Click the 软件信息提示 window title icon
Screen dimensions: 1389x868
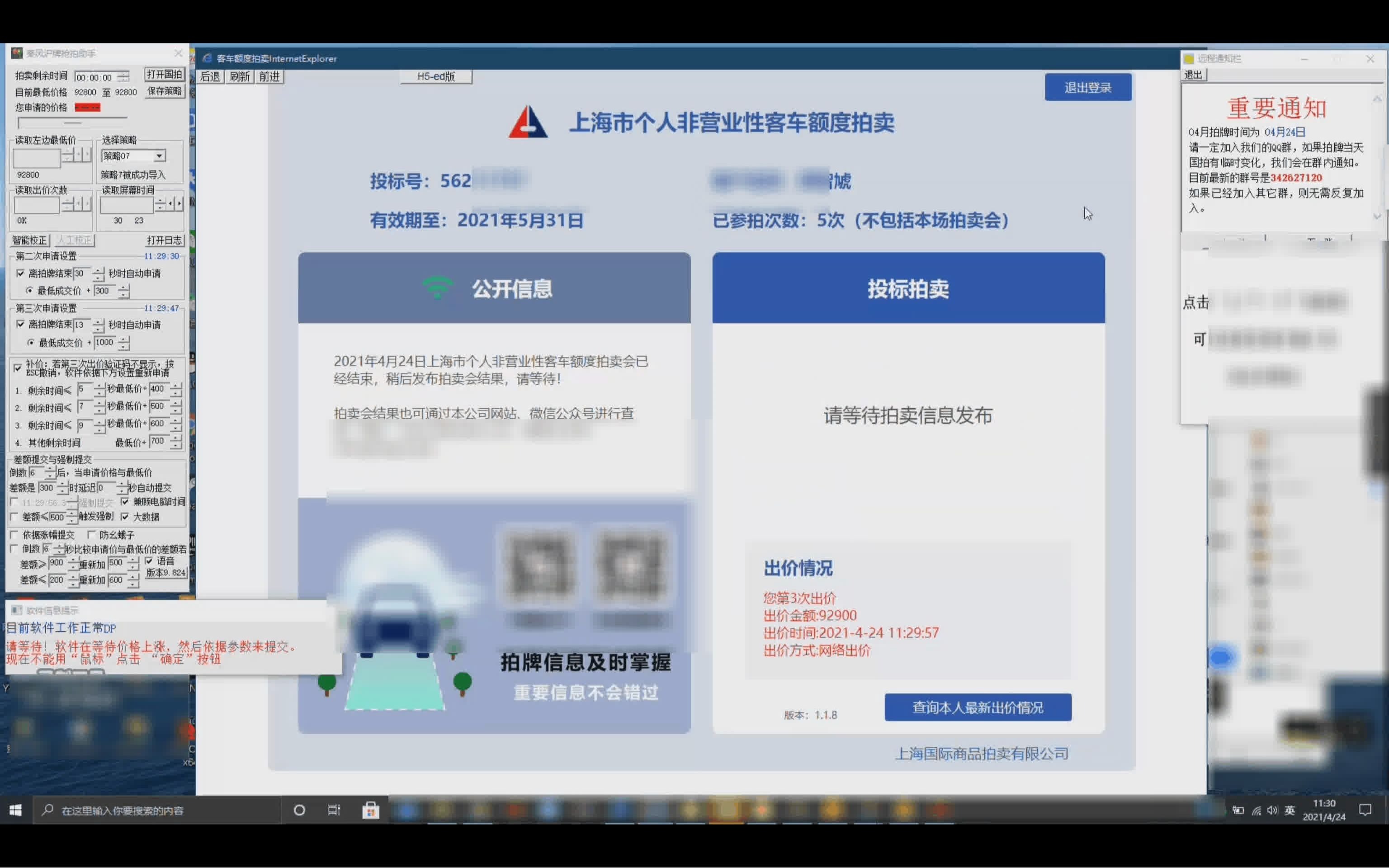[x=17, y=610]
